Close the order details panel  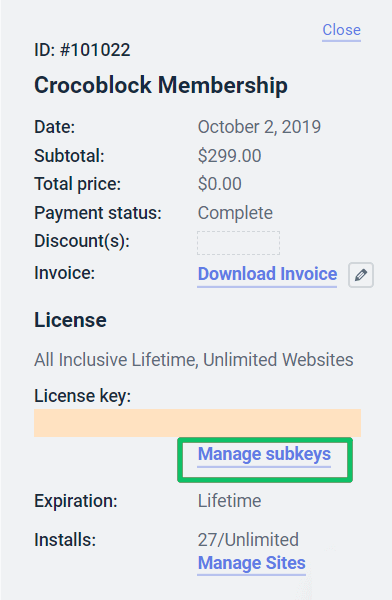point(341,30)
